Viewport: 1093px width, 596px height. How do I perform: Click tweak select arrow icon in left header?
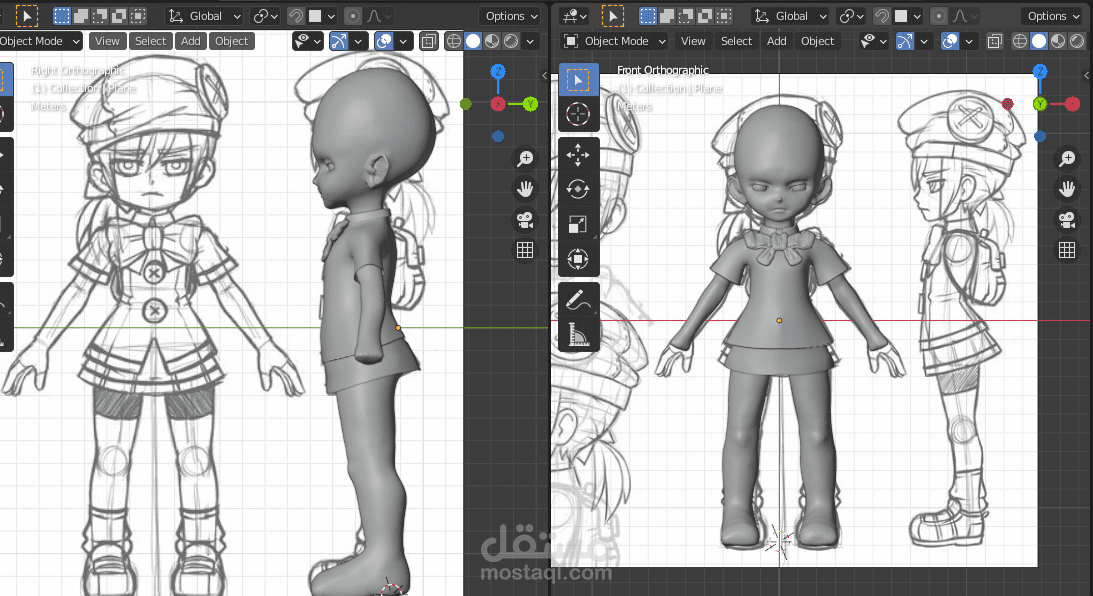(26, 15)
